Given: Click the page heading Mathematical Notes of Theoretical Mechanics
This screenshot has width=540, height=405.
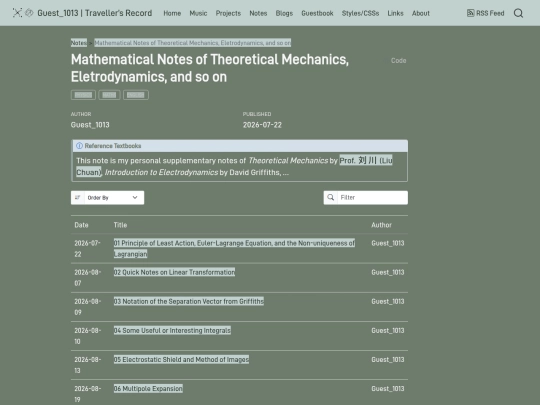Looking at the screenshot, I should [x=210, y=68].
